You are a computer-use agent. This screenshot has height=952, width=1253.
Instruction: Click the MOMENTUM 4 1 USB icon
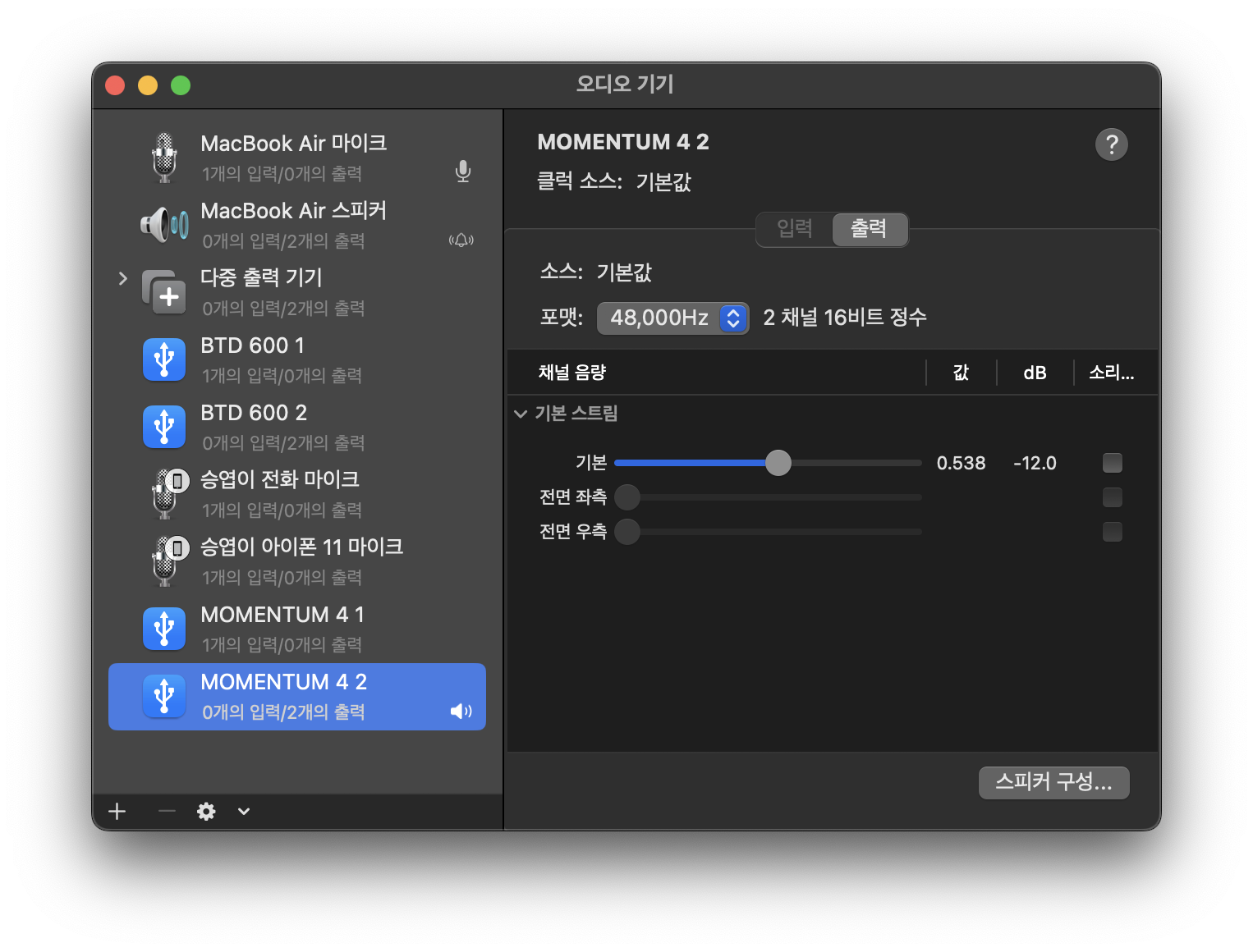click(164, 629)
